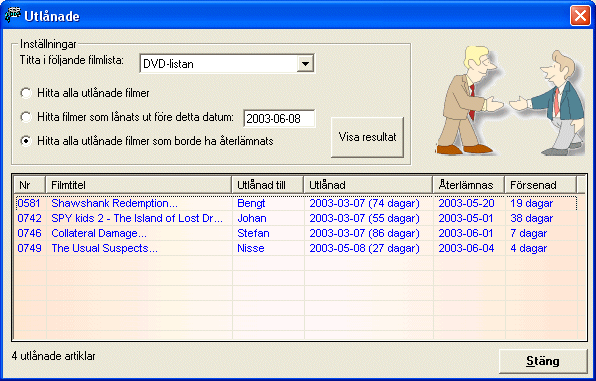
Task: Select the Shawshank Redemption row
Action: [x=296, y=203]
